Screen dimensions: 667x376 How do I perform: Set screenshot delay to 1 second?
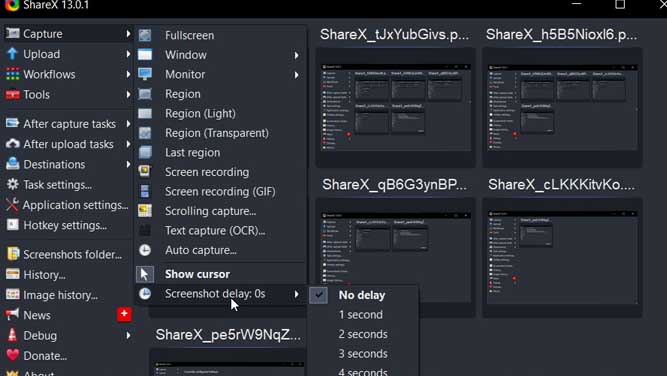coord(362,315)
